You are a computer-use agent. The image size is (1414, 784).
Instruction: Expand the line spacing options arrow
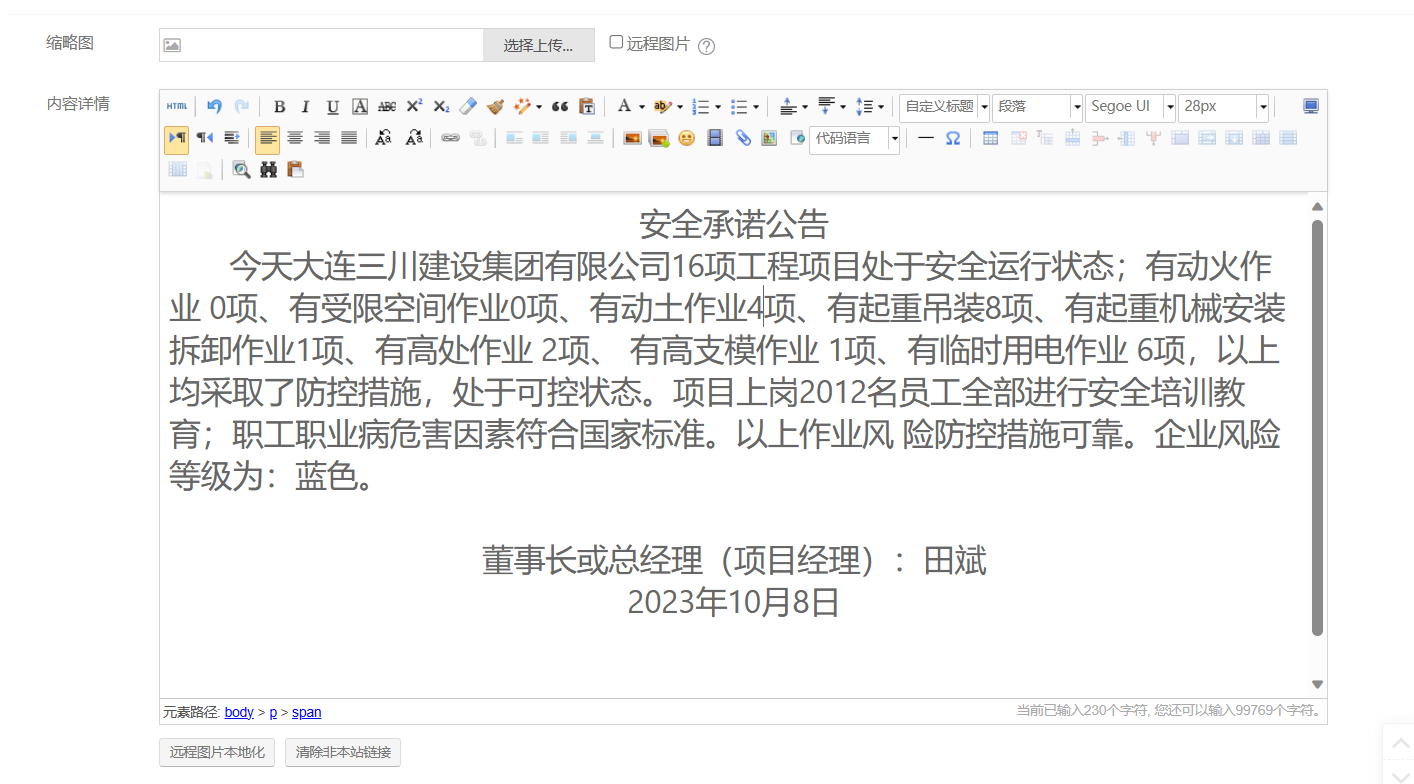[x=881, y=106]
